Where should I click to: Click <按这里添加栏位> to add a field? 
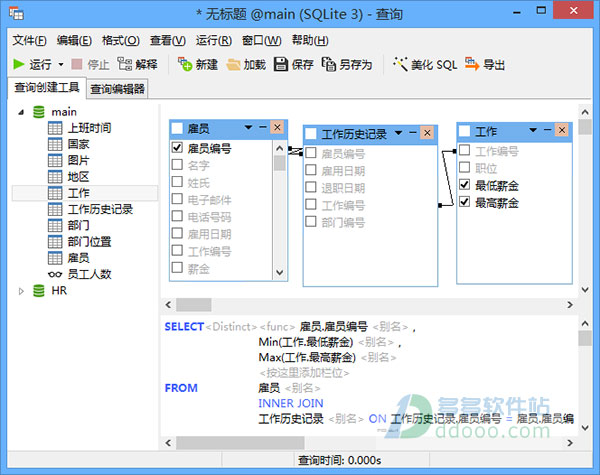(x=304, y=373)
